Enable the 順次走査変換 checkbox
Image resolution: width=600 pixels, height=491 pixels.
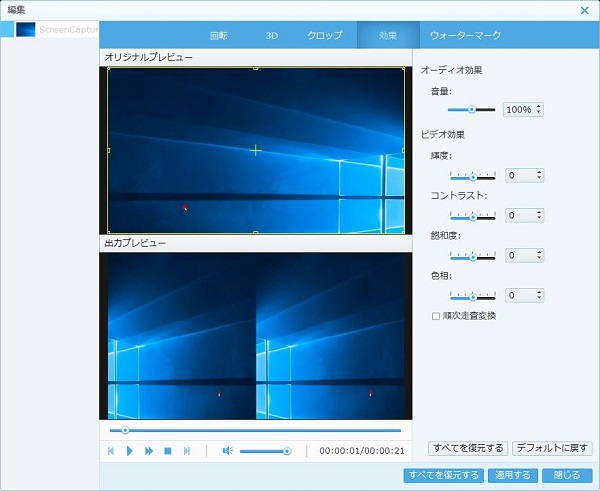click(435, 316)
